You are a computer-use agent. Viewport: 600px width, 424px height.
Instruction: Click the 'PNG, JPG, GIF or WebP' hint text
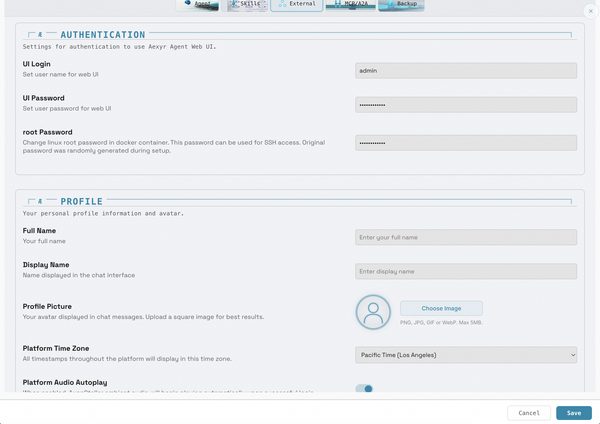click(441, 323)
